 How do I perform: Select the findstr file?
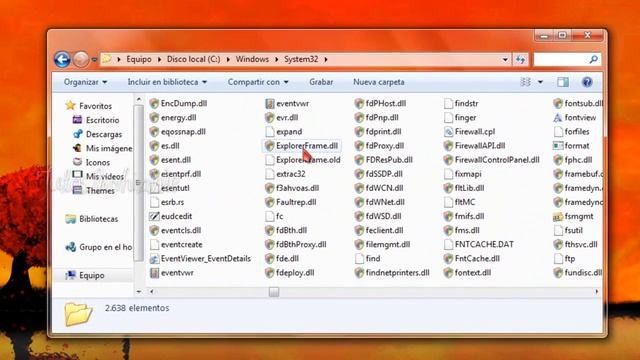coord(461,104)
